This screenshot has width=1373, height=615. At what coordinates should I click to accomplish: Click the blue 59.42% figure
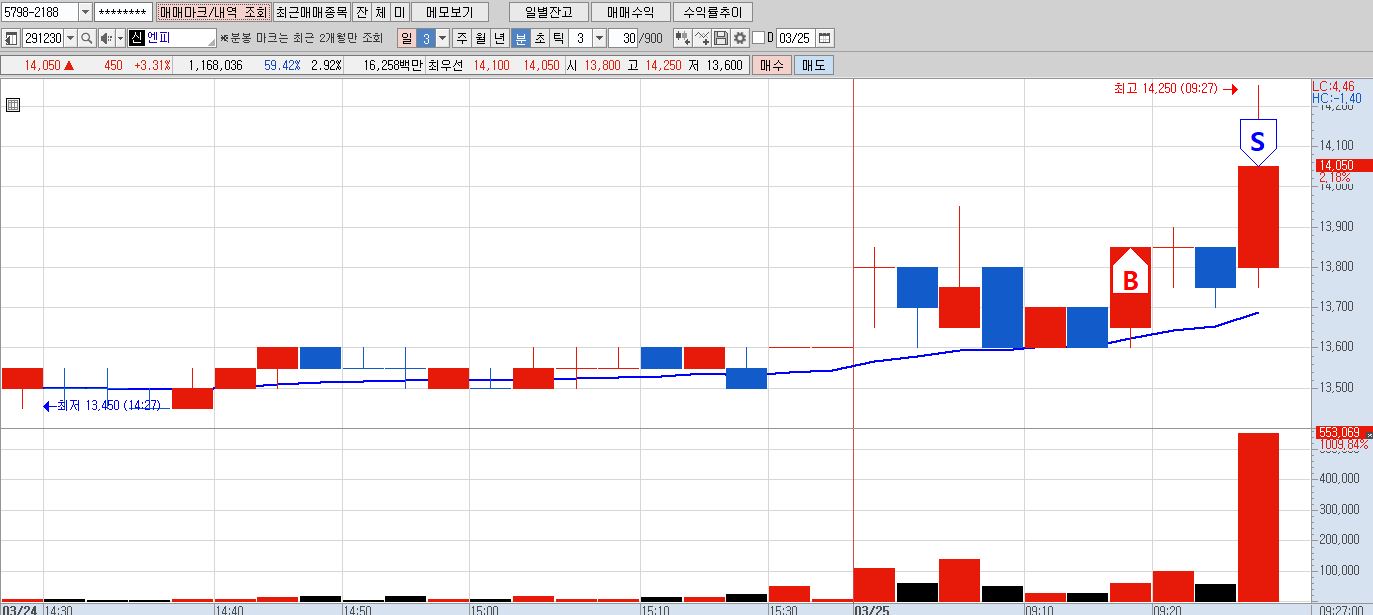coord(284,65)
